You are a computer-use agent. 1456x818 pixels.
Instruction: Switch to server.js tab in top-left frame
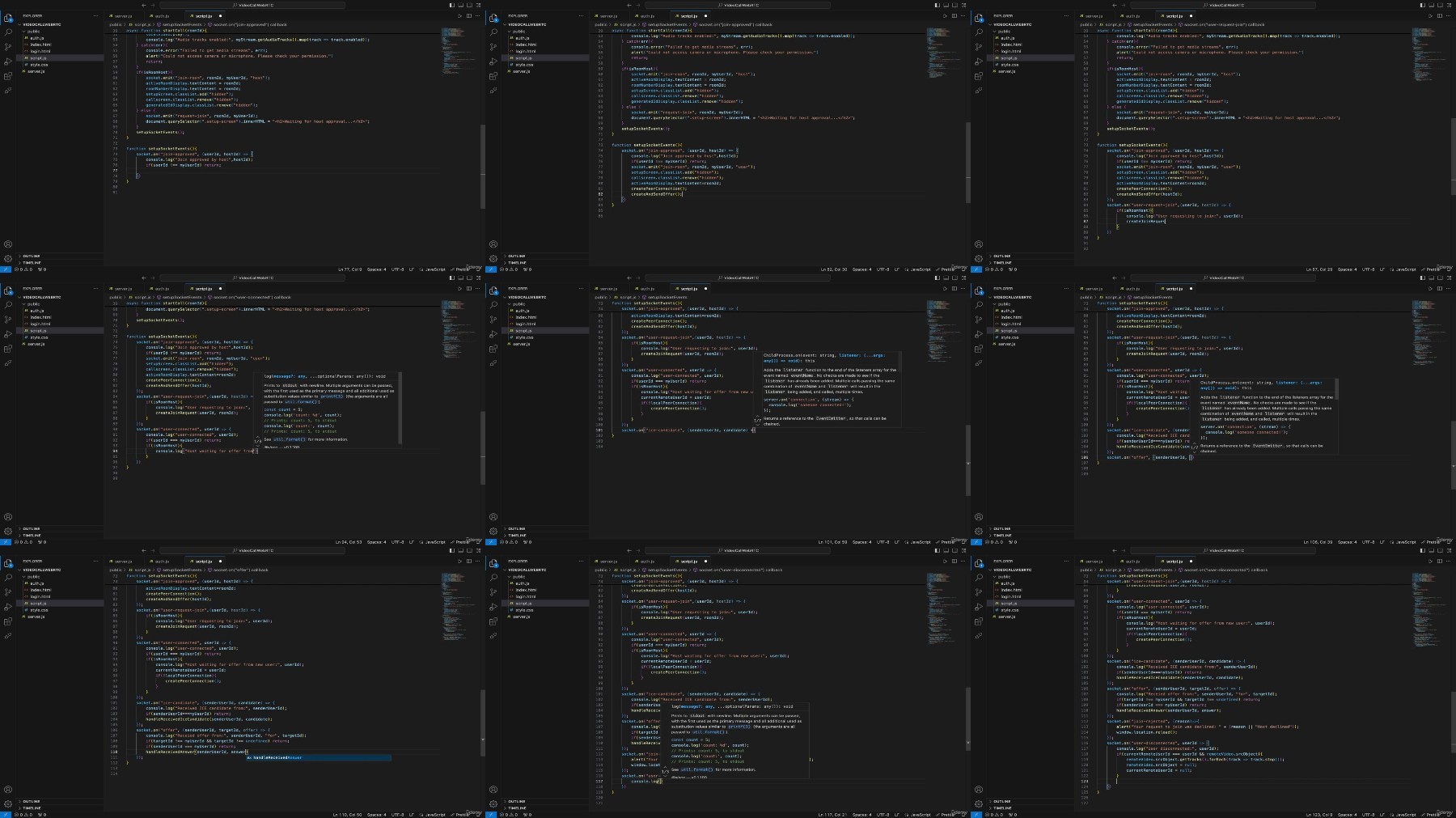[x=124, y=15]
